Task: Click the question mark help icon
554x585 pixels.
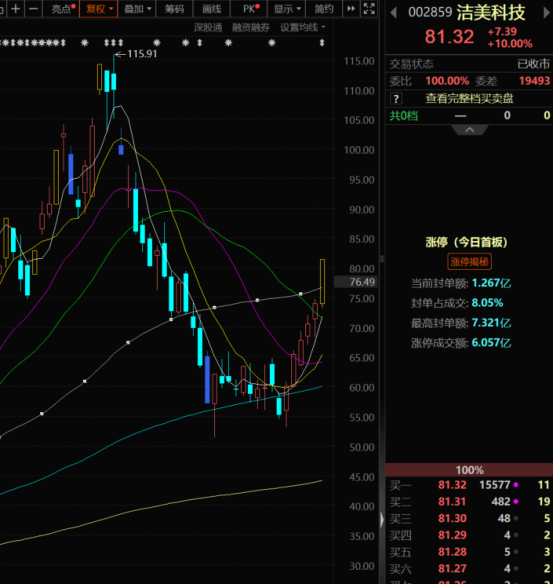Action: (x=396, y=99)
